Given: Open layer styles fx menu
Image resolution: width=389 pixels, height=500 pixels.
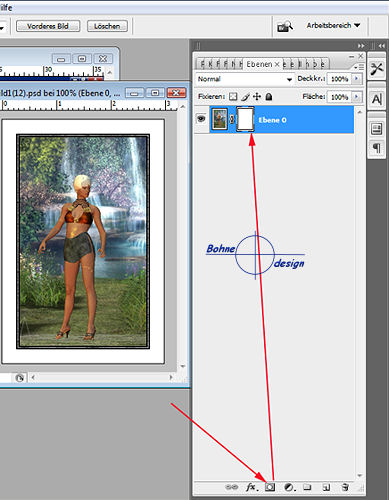Looking at the screenshot, I should 252,487.
